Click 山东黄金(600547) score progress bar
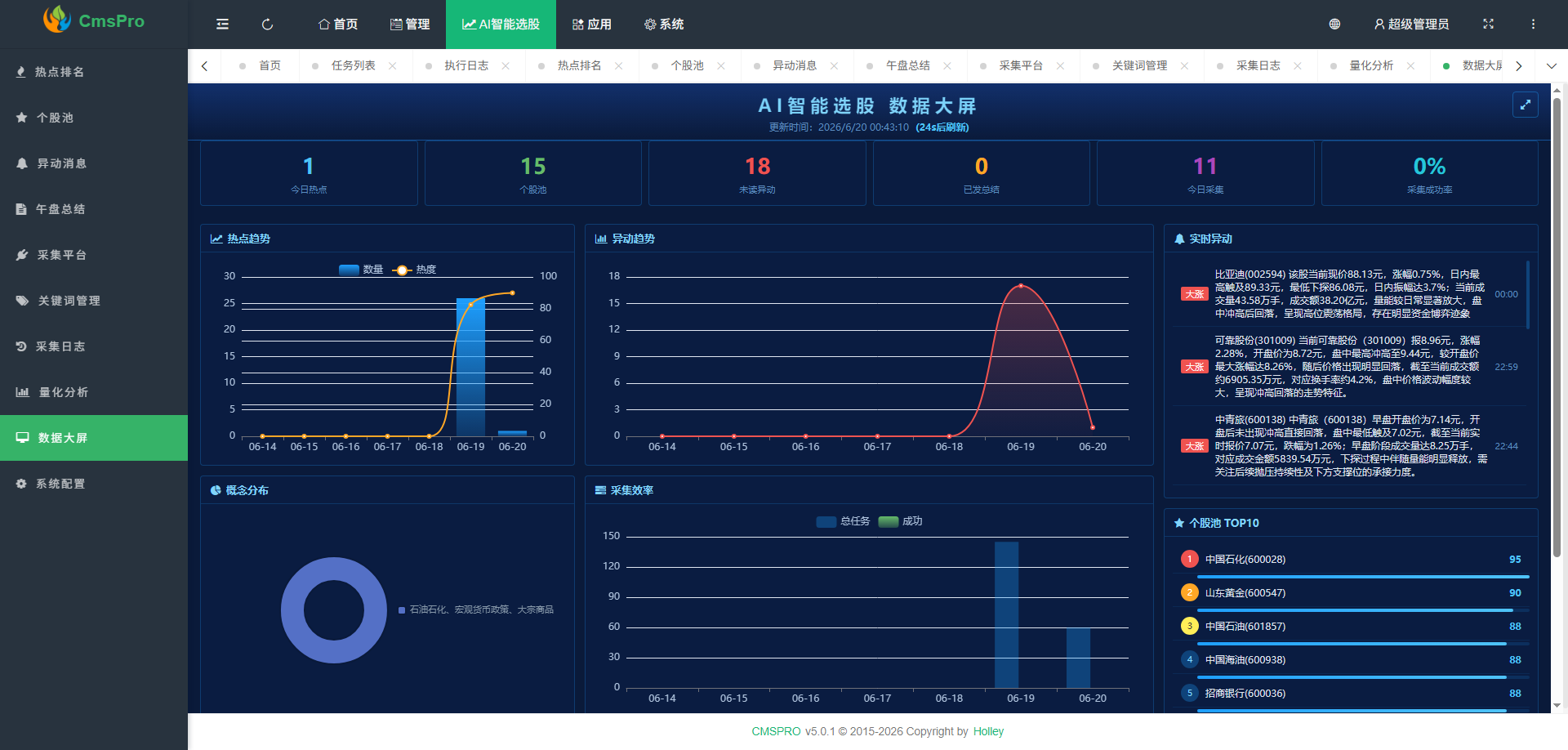Image resolution: width=1568 pixels, height=750 pixels. click(1363, 610)
